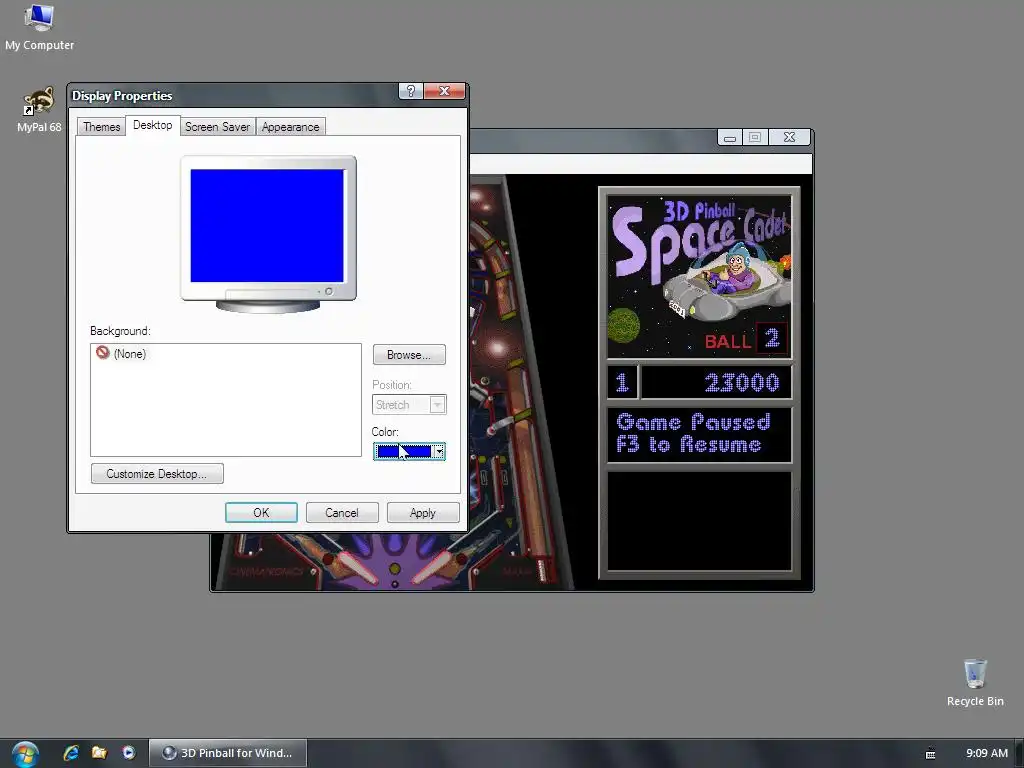Select the MyPal 68 desktop shortcut

pos(39,110)
